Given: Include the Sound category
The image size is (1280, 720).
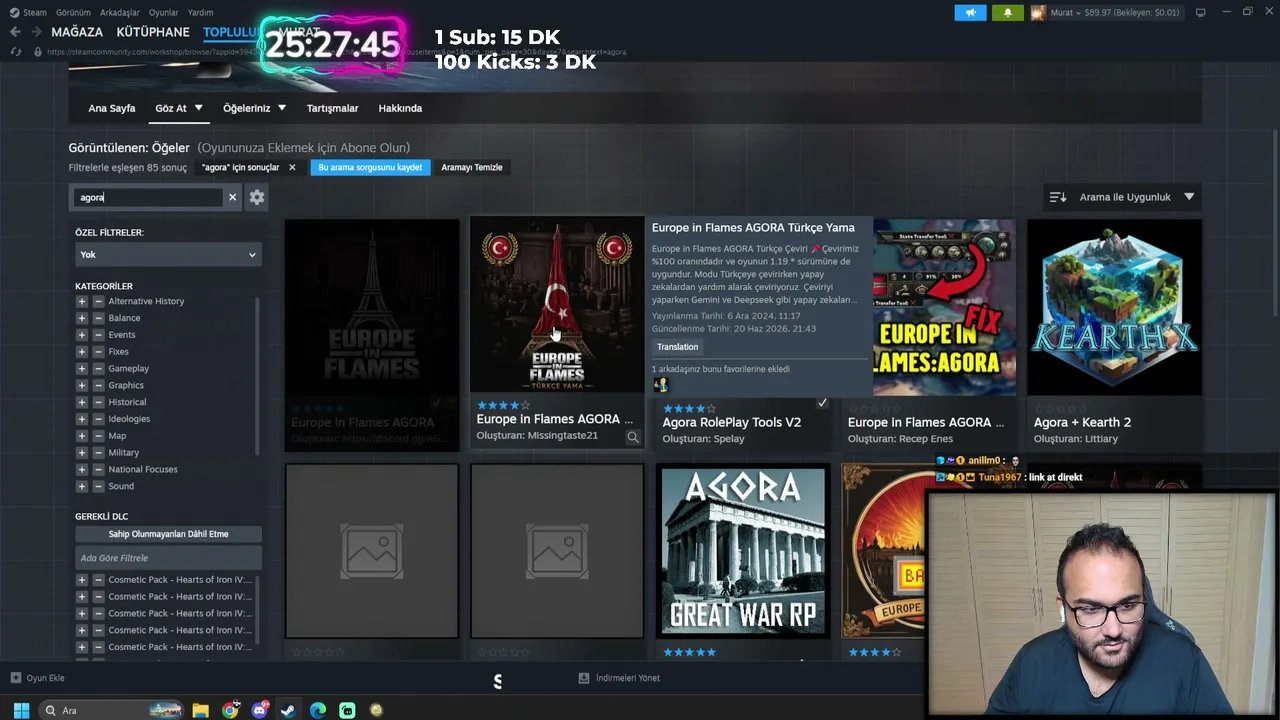Looking at the screenshot, I should 82,486.
